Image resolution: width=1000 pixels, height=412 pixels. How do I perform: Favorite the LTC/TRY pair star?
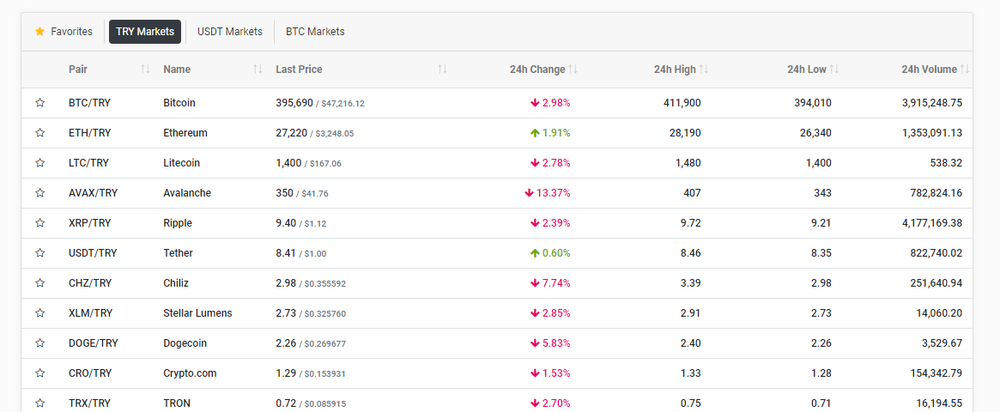point(40,163)
